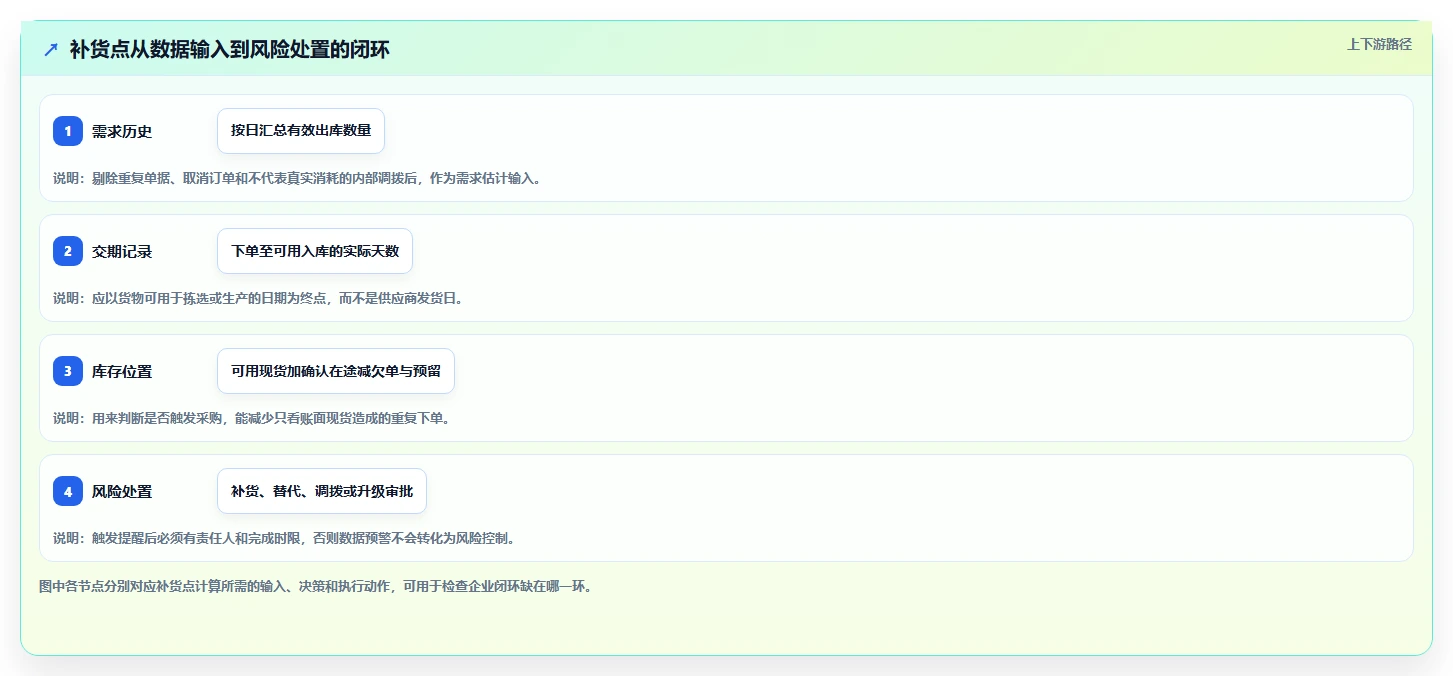Select the 需求历史 step label
The width and height of the screenshot is (1453, 676).
[x=122, y=131]
